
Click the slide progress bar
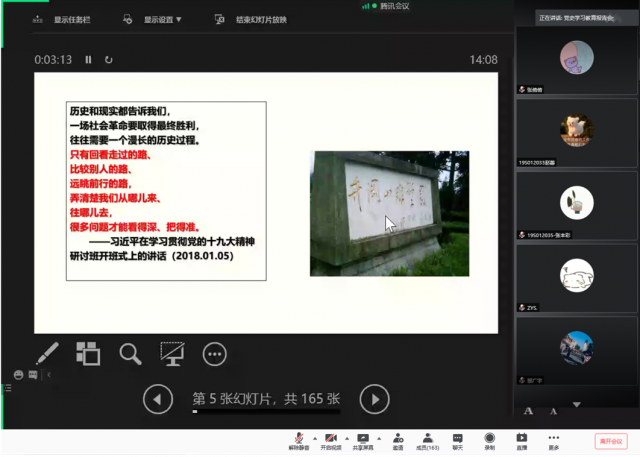265,412
